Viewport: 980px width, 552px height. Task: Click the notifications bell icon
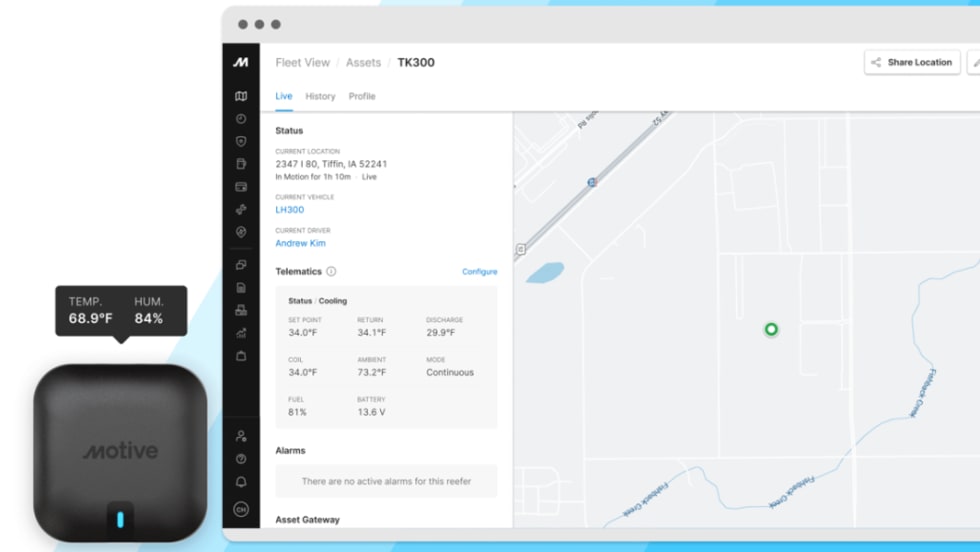[241, 482]
